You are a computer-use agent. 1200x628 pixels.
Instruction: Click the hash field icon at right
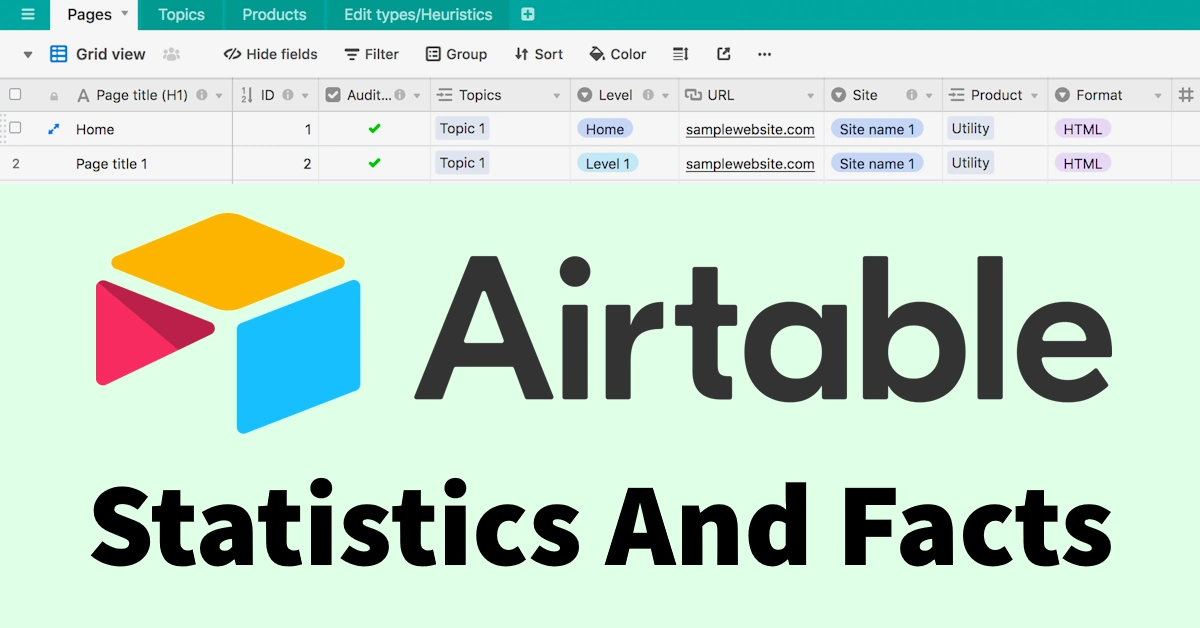[1186, 95]
